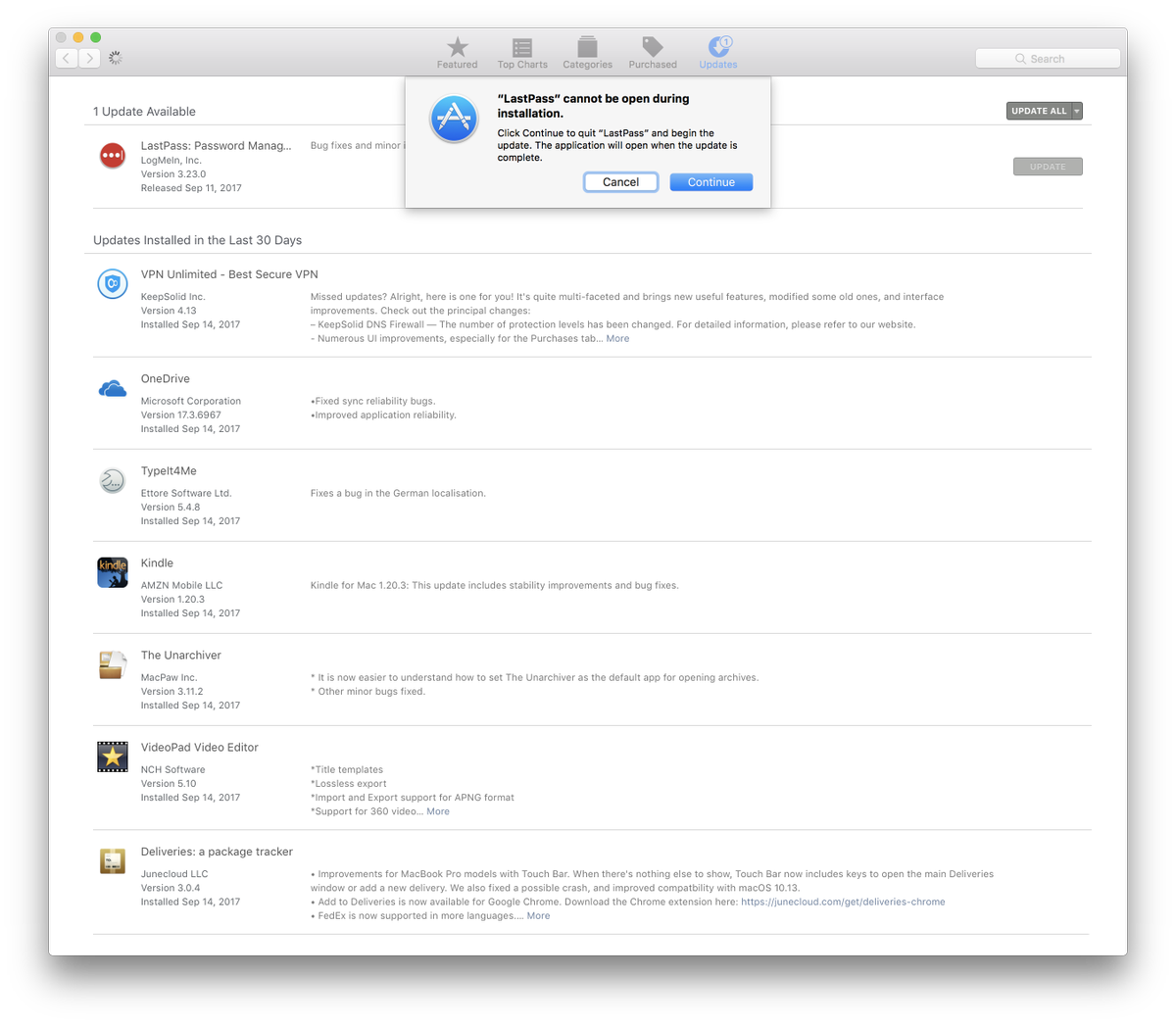Click the VPN Unlimited shield icon
Viewport: 1176px width, 1025px height.
pyautogui.click(x=113, y=283)
